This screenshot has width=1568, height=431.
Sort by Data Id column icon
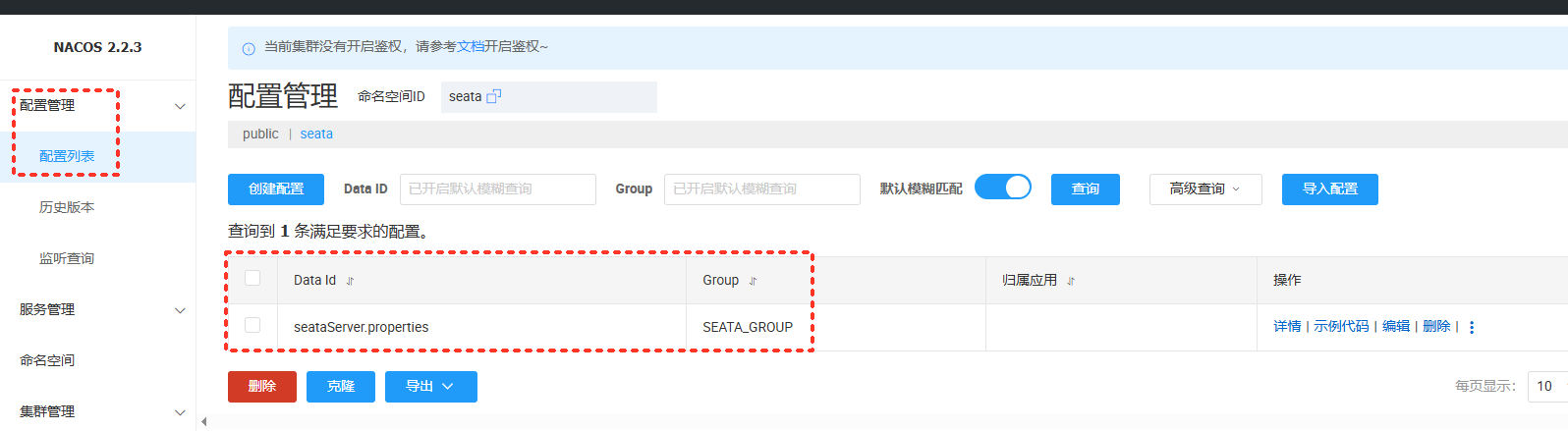[x=350, y=281]
